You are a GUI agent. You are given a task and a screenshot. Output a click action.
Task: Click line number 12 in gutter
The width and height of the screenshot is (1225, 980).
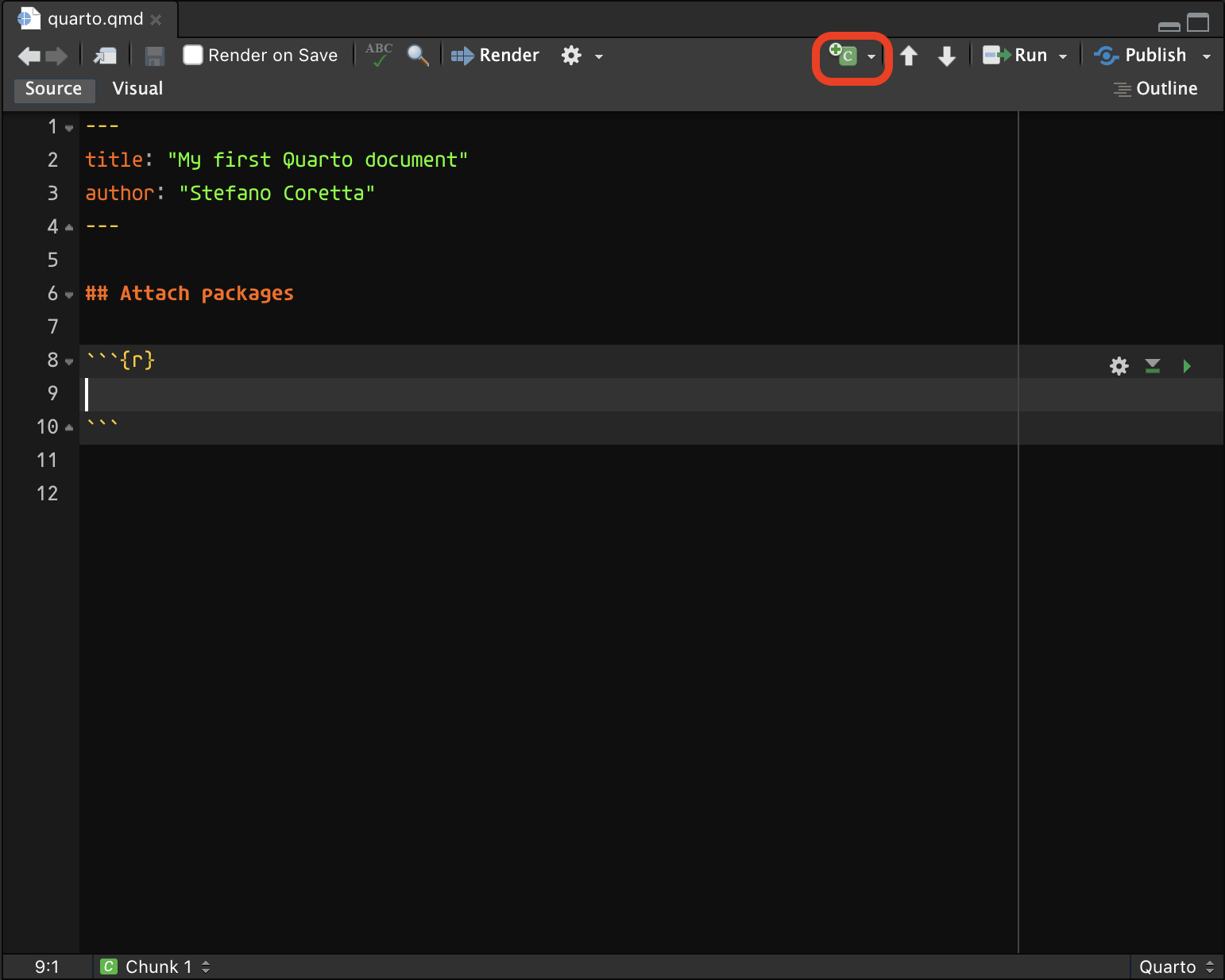pos(47,493)
